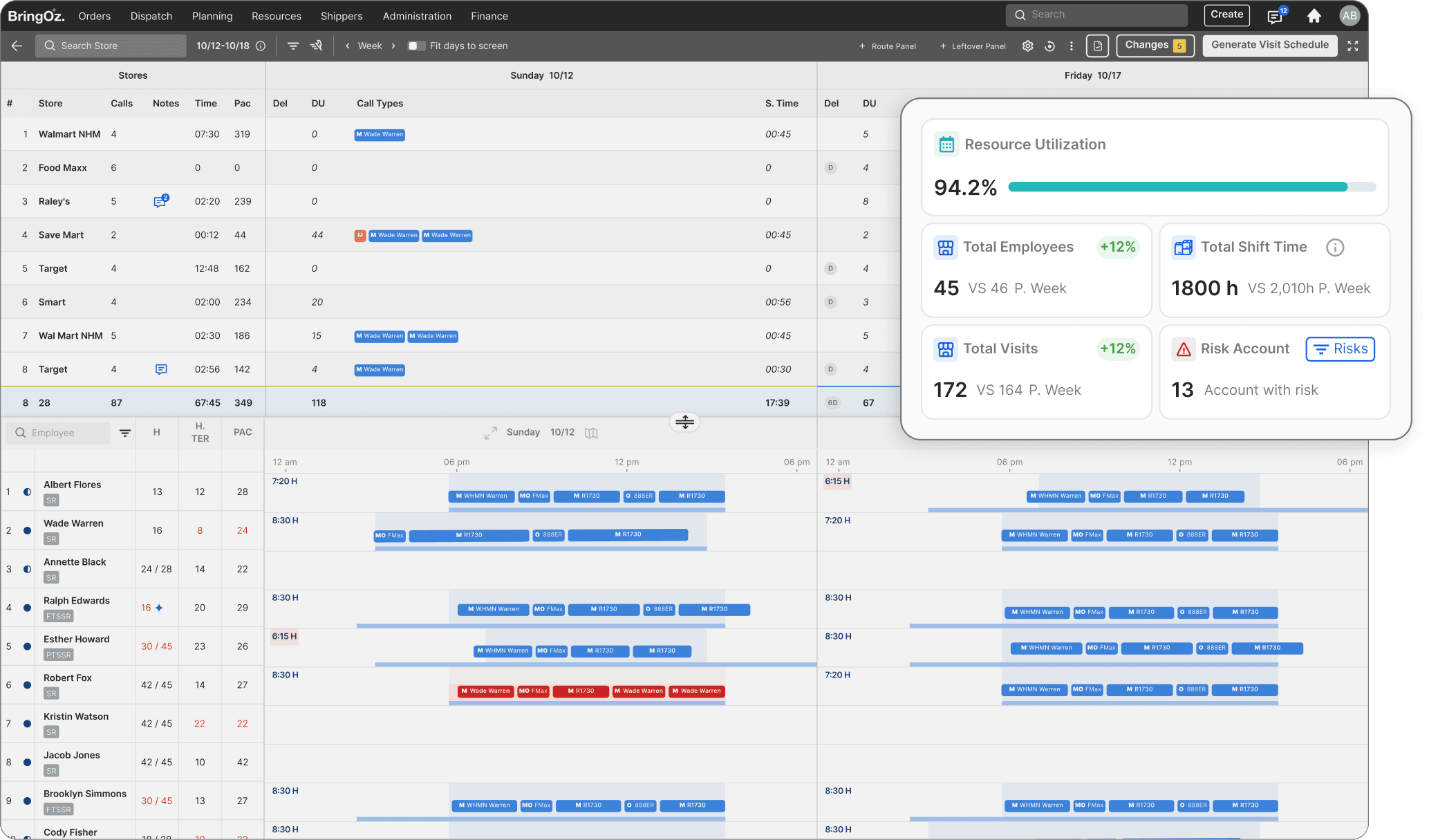Open notes icon for Target row 8

pos(161,369)
